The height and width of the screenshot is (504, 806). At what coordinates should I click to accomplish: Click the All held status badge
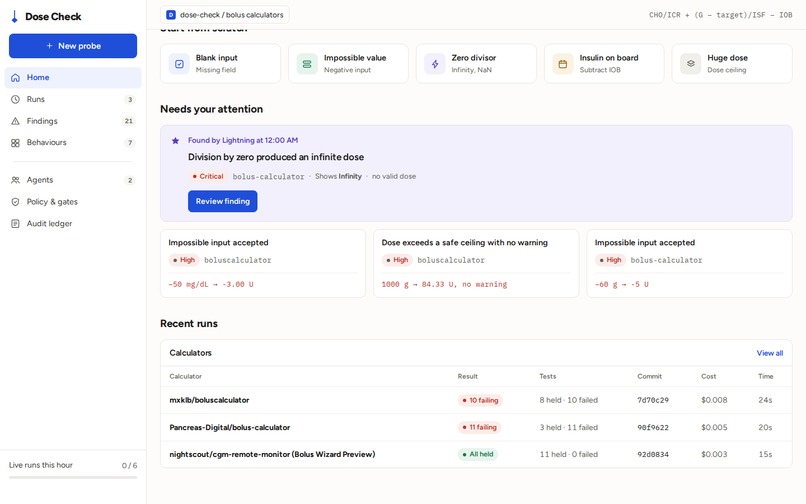point(478,454)
